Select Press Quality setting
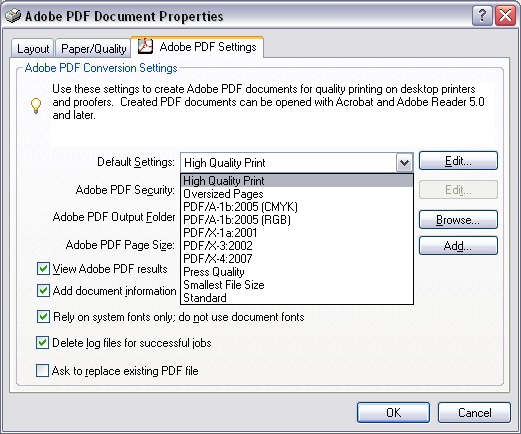This screenshot has height=434, width=521. pos(297,272)
